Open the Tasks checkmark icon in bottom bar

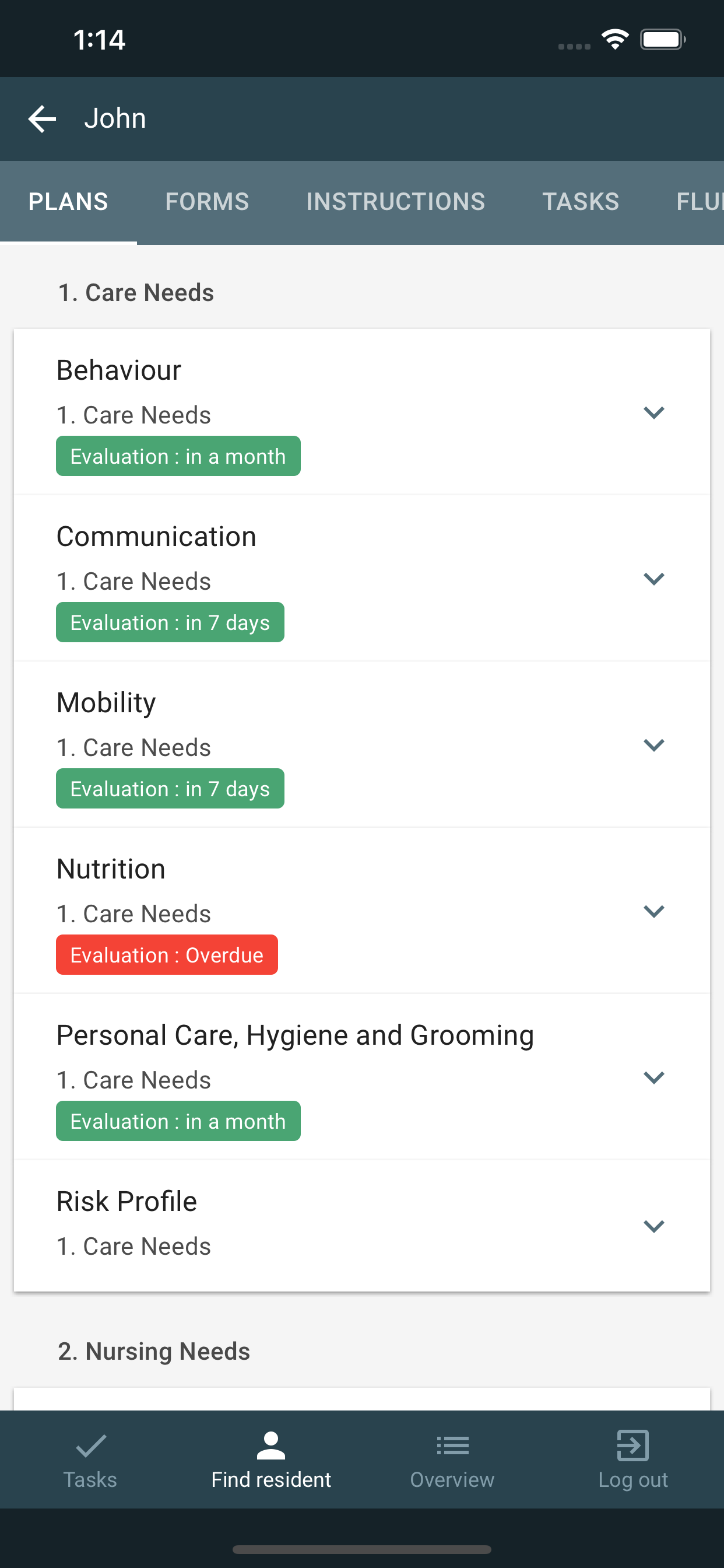point(91,1445)
